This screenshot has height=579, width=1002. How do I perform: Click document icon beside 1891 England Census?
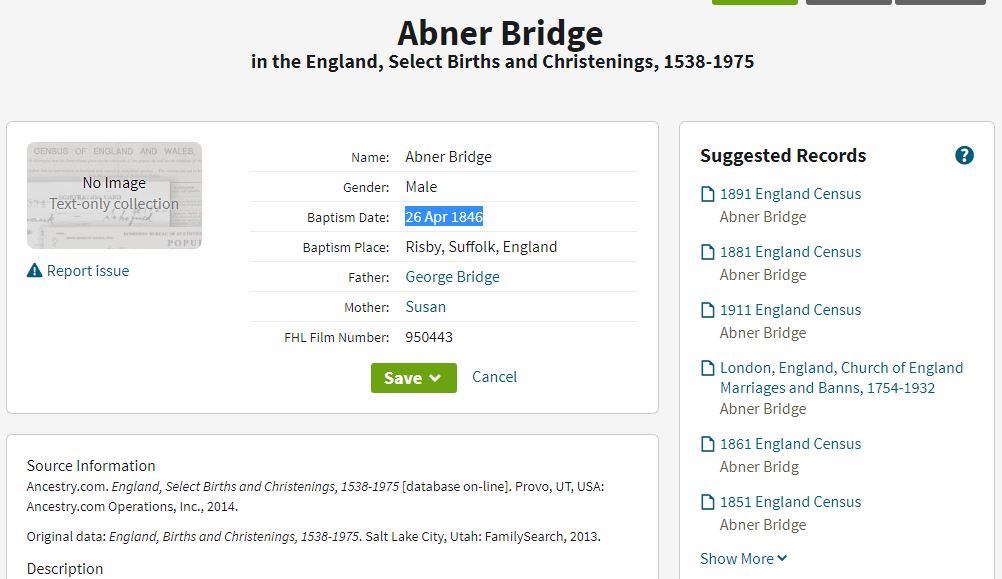[707, 194]
